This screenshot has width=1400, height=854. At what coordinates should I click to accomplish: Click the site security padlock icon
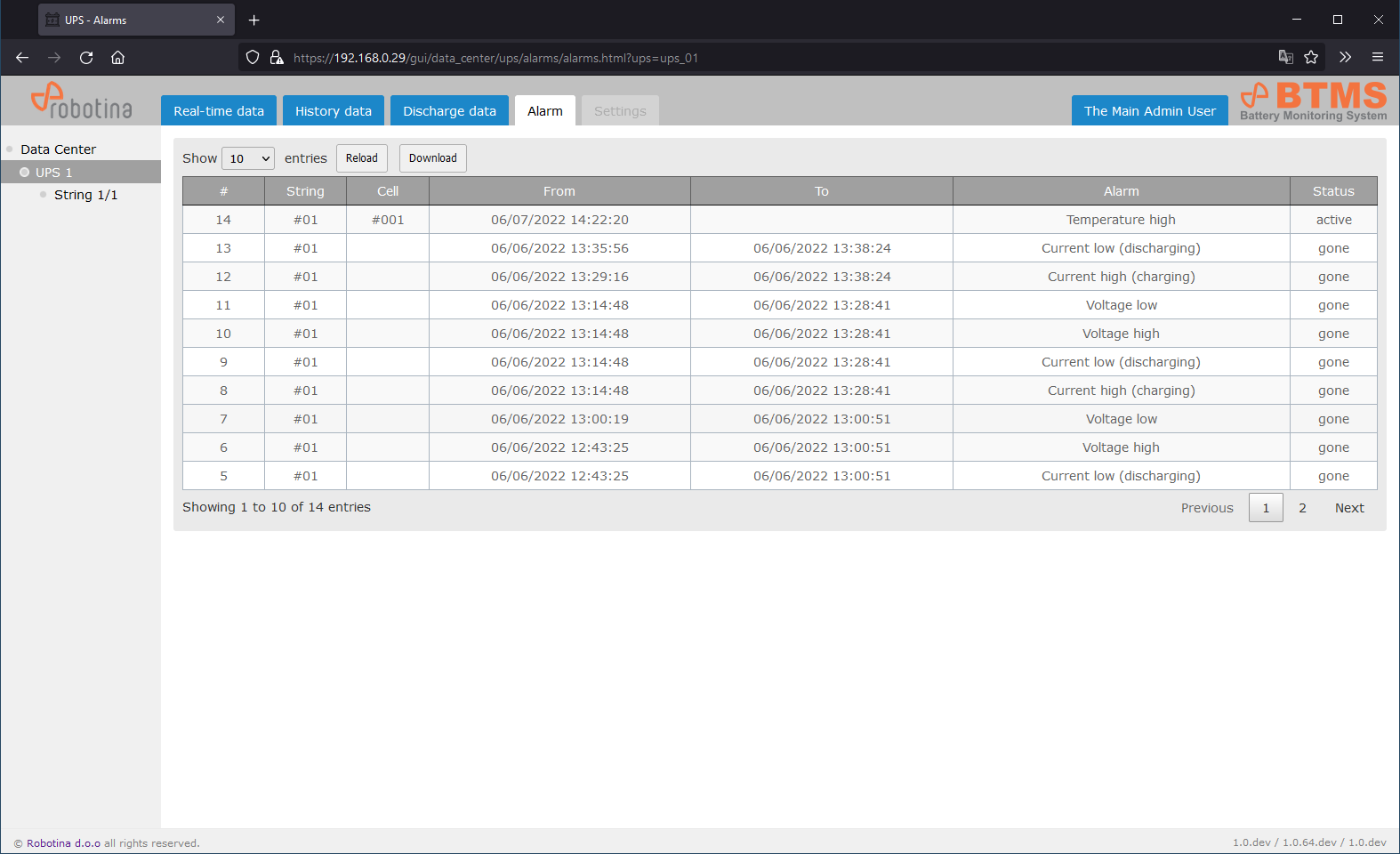(277, 58)
